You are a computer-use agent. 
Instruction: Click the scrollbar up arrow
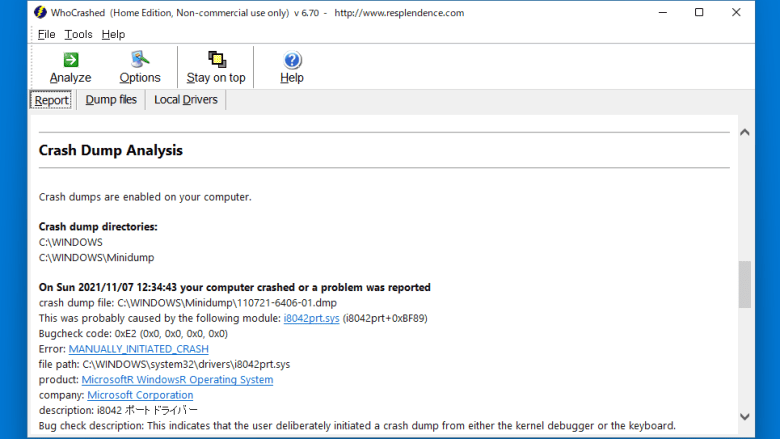(745, 132)
